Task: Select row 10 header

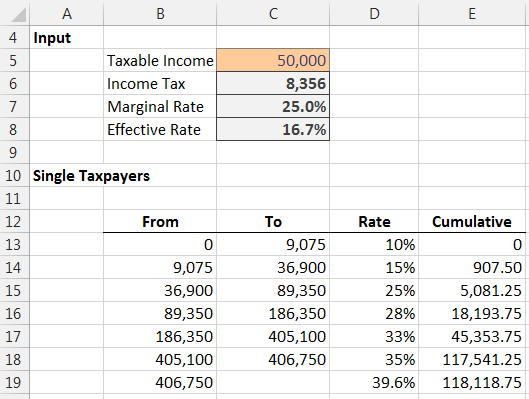Action: coord(15,175)
